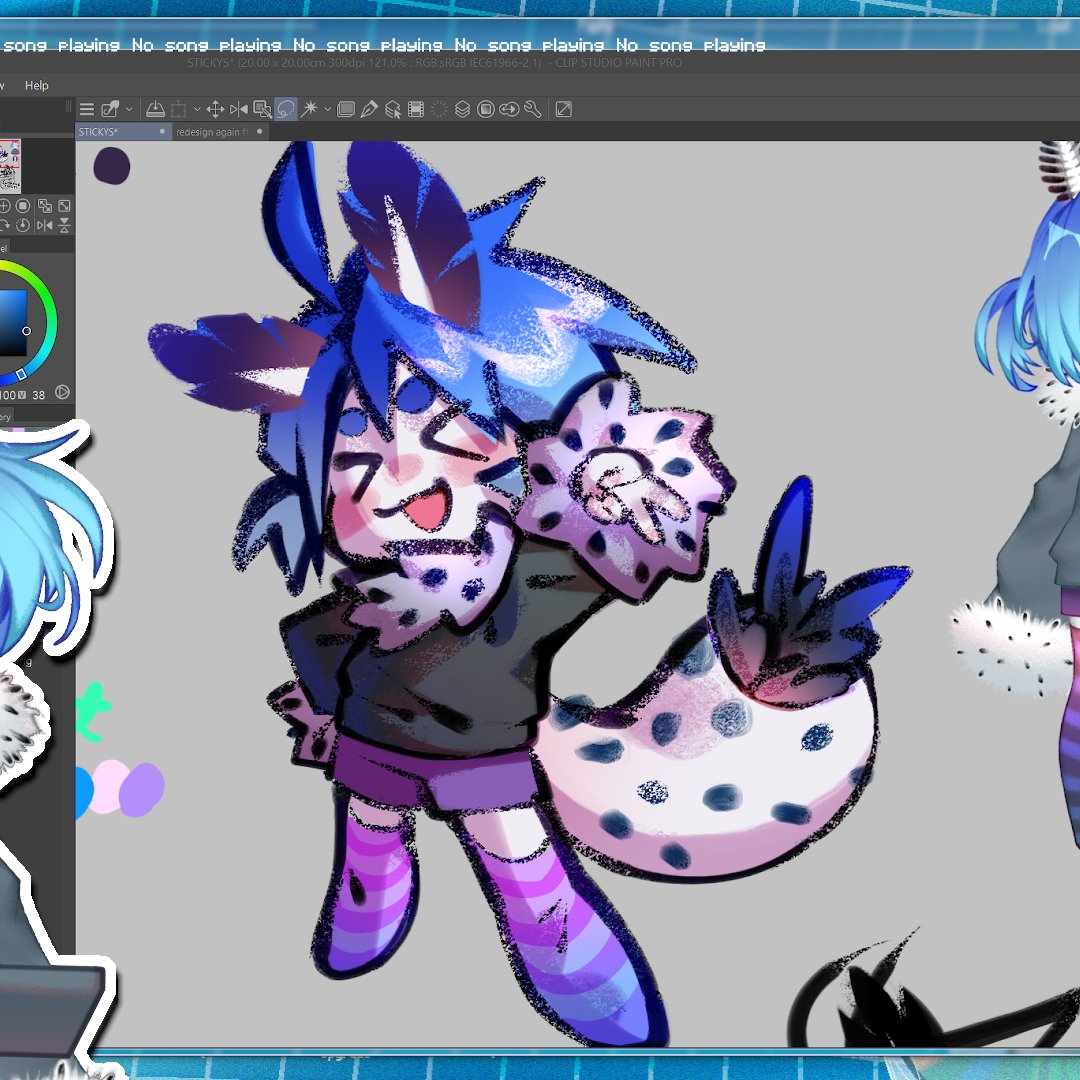Screen dimensions: 1080x1080
Task: Click the dotted circle loading icon
Action: point(439,110)
